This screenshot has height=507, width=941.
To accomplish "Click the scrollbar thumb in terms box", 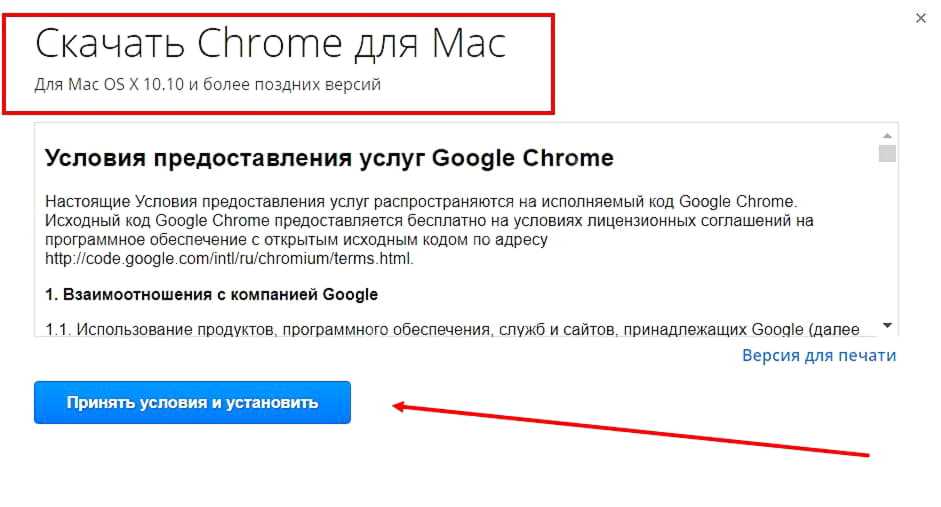I will (887, 154).
